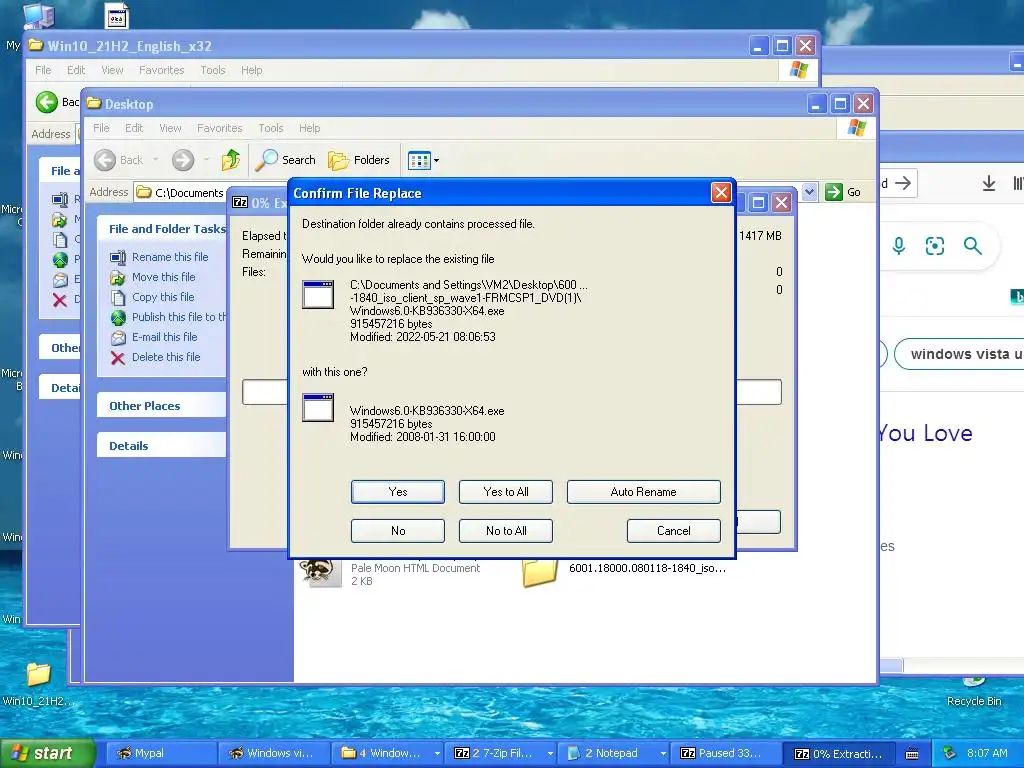Open Help menu in Desktop window

[310, 128]
